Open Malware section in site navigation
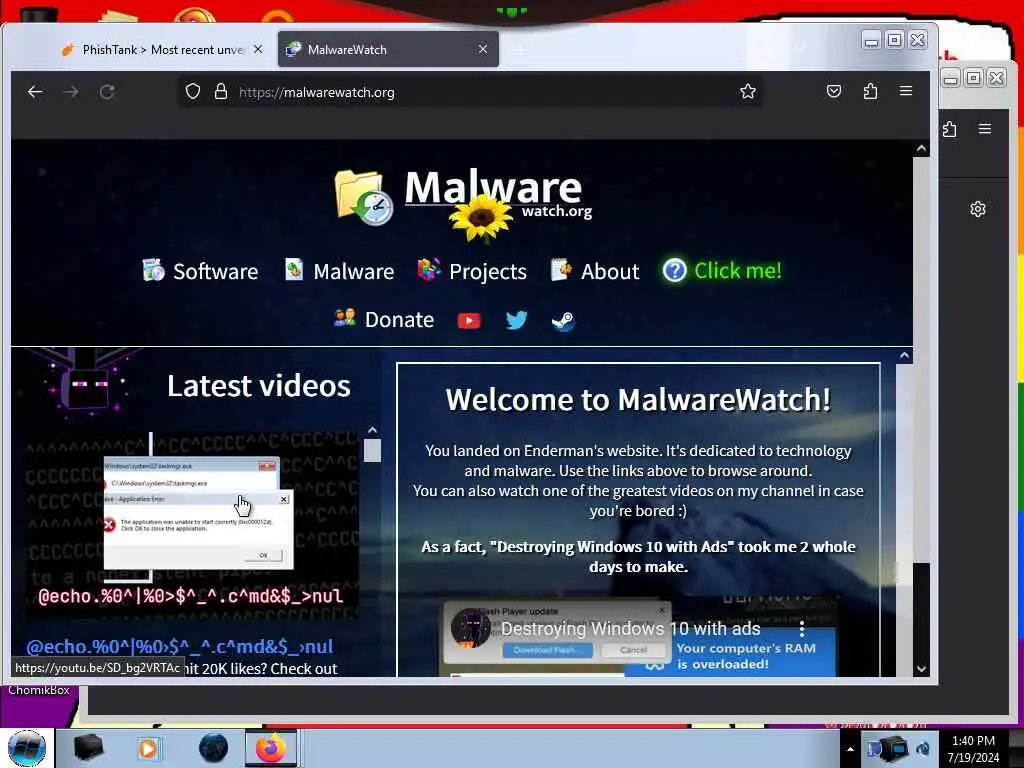 340,271
